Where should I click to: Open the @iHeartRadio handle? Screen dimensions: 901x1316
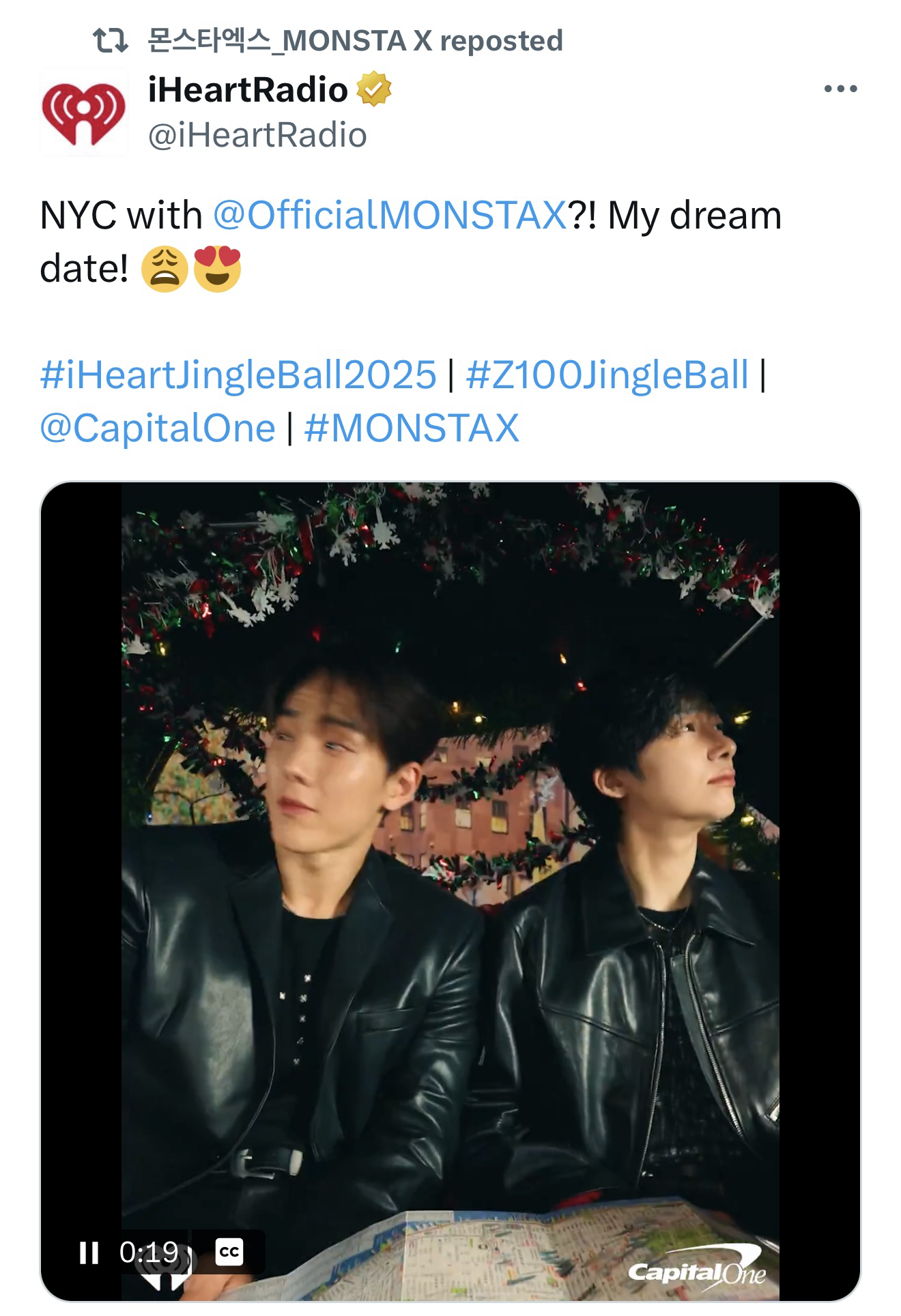point(257,135)
